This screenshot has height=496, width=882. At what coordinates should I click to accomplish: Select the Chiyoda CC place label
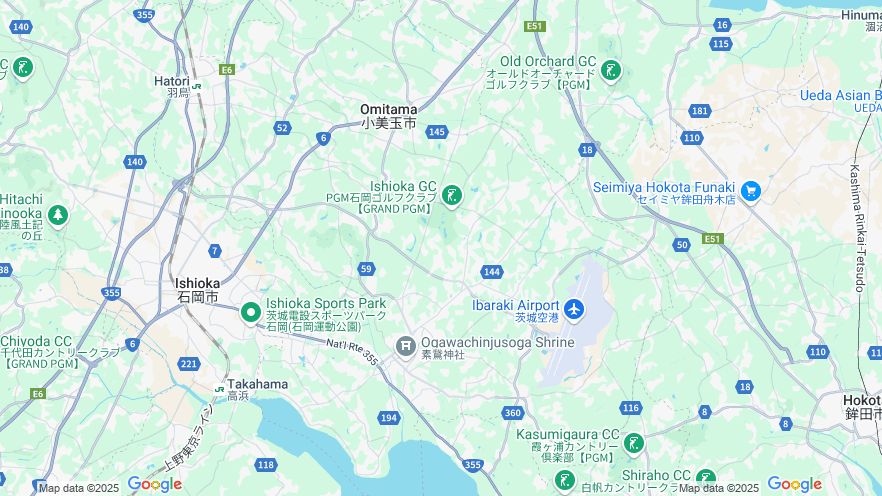click(x=36, y=341)
